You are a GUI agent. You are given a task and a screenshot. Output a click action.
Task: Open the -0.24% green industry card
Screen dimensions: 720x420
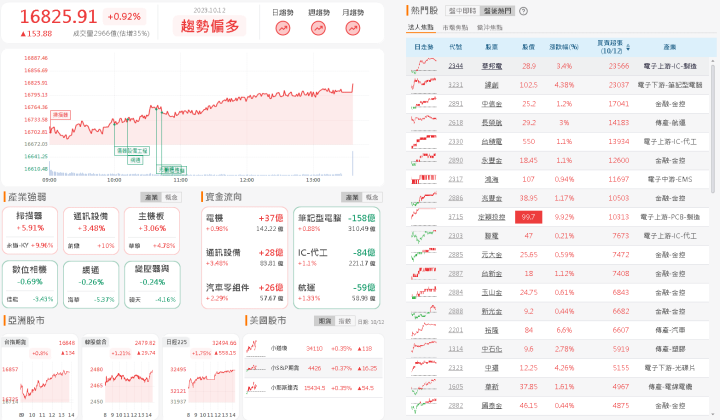(x=152, y=284)
